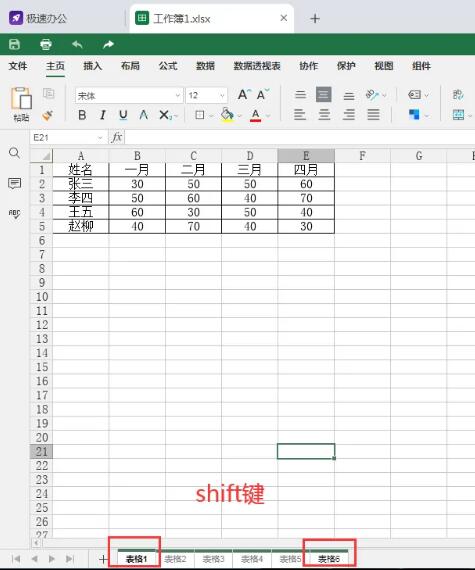Screen dimensions: 475x570
Task: Click the formula bar input field
Action: [x=299, y=138]
